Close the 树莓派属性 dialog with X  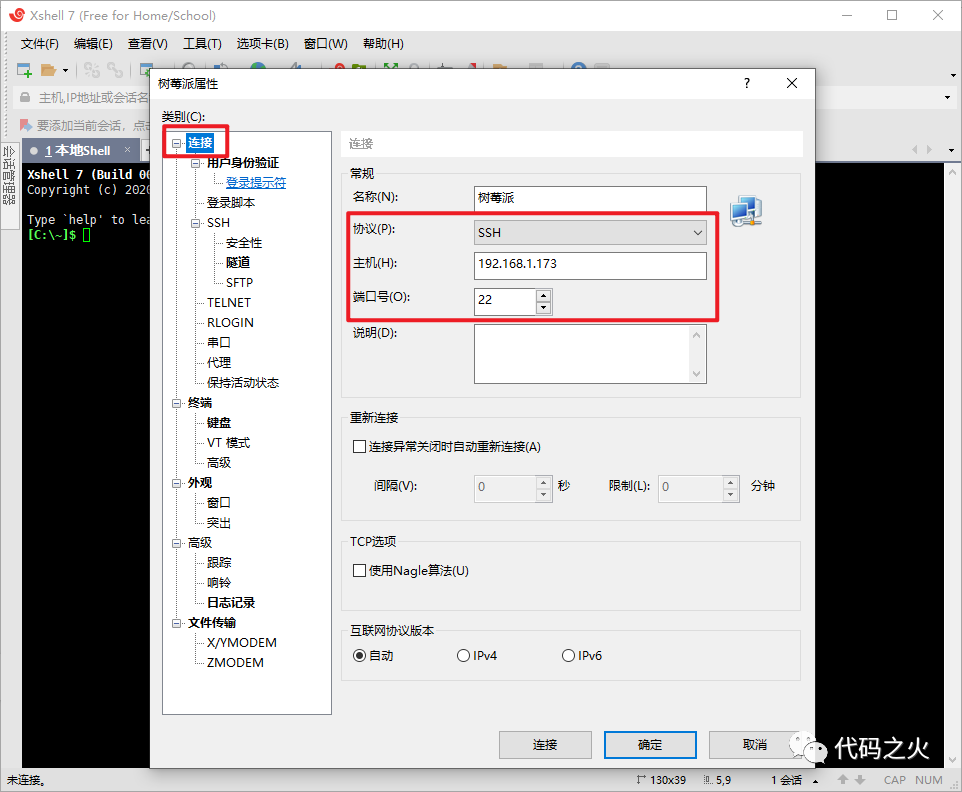pos(792,83)
